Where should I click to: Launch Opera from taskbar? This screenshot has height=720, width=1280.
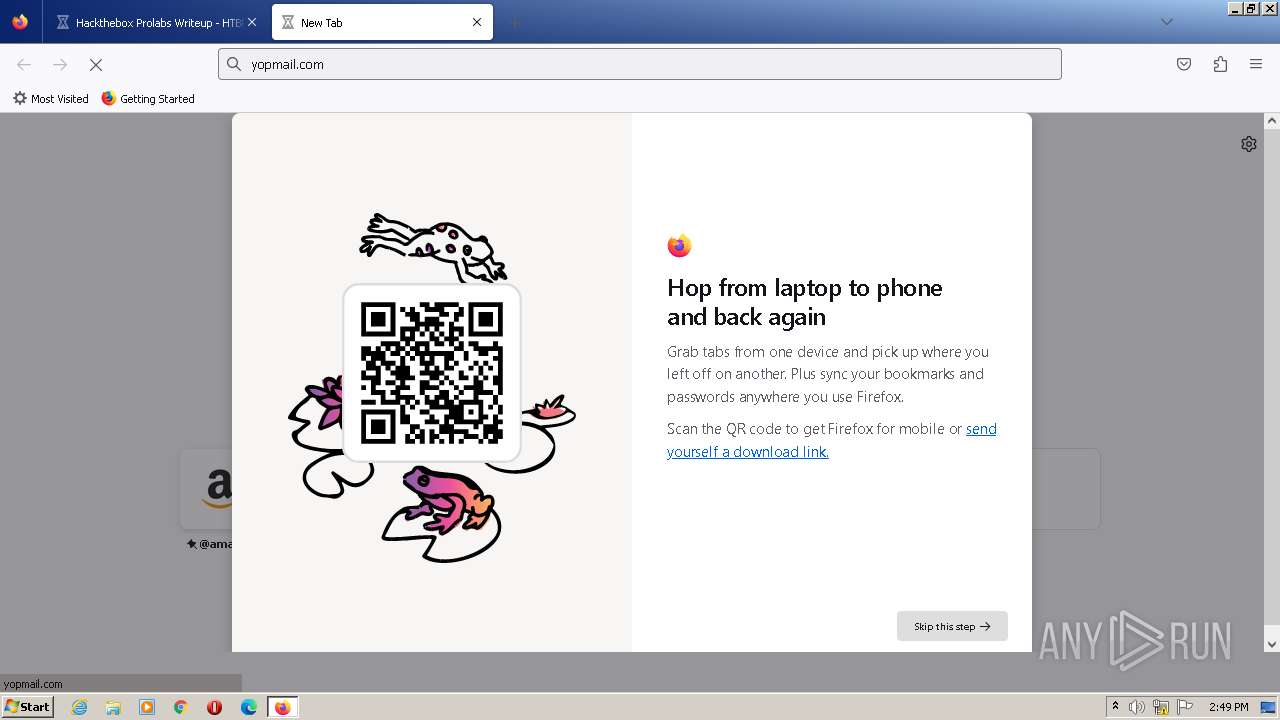(214, 707)
